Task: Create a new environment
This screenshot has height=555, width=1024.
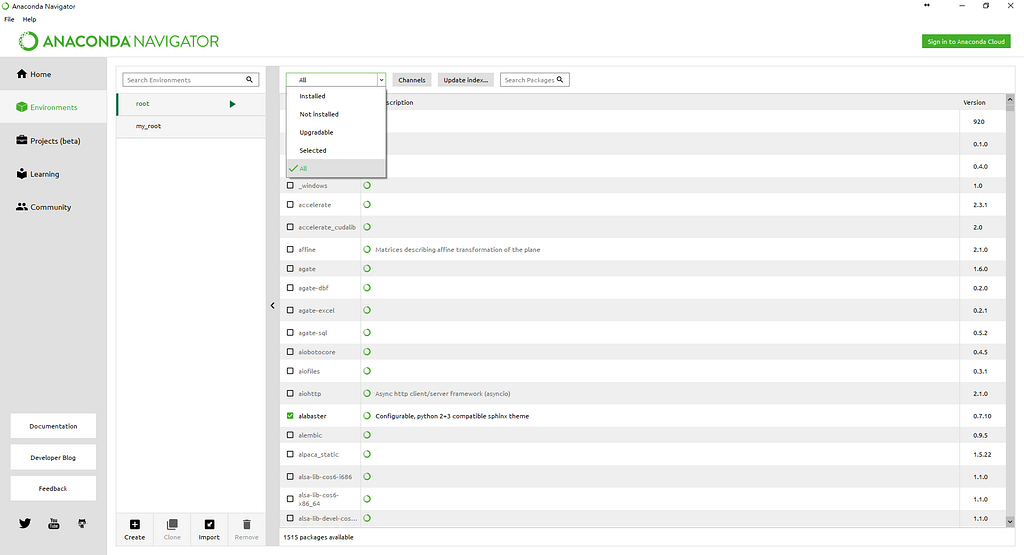Action: coord(135,530)
